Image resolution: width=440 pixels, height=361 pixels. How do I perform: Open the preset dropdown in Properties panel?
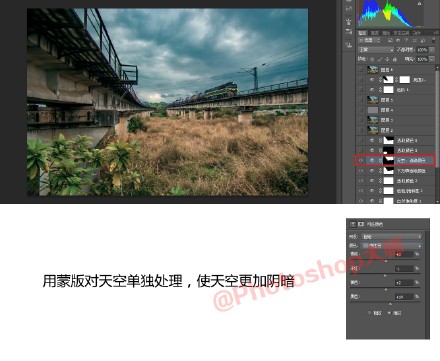391,237
